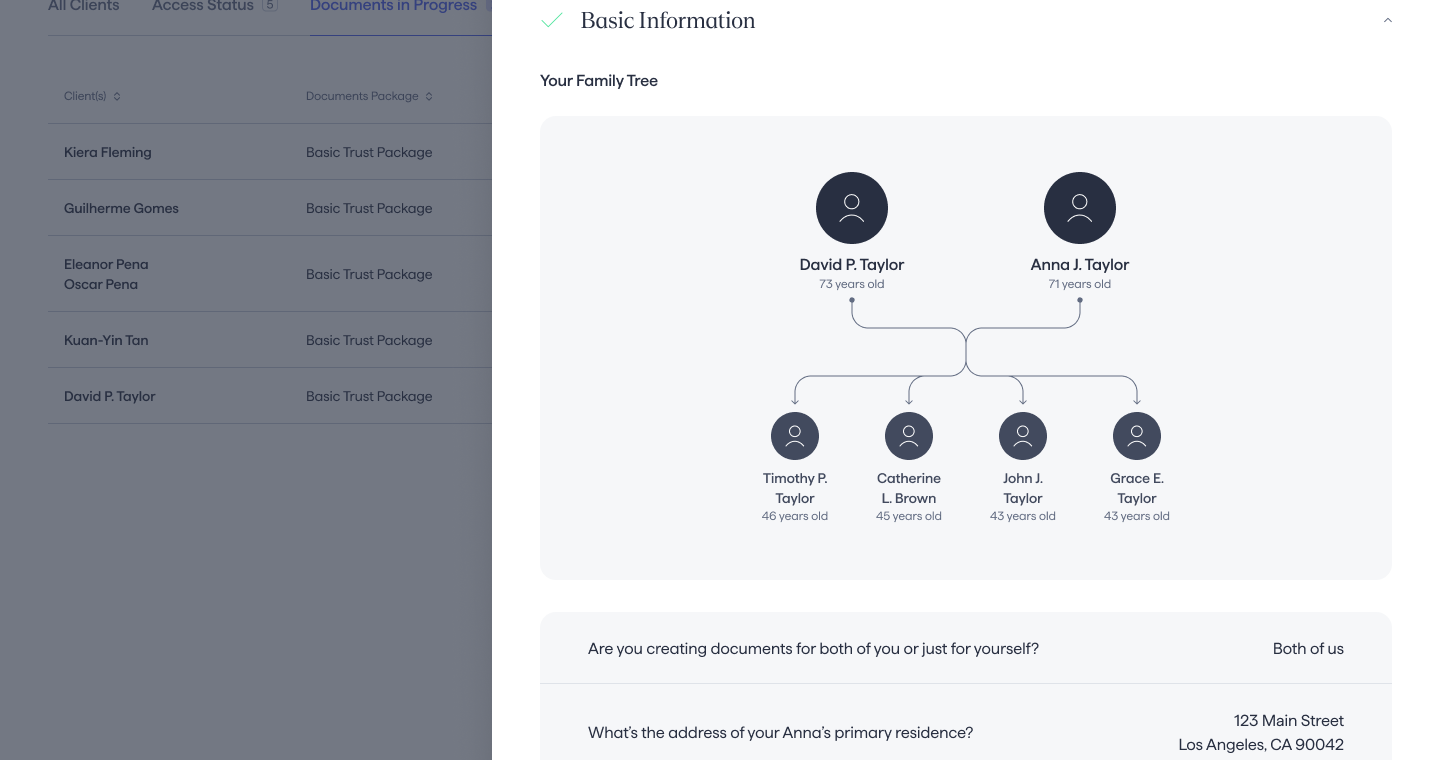Click John J. Taylor's avatar icon

[x=1023, y=436]
